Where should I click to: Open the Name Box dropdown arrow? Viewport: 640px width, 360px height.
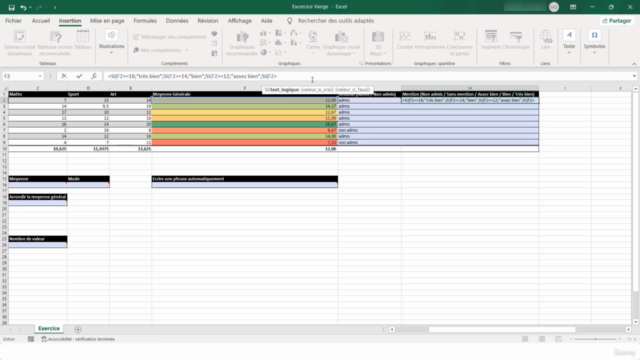(x=40, y=76)
